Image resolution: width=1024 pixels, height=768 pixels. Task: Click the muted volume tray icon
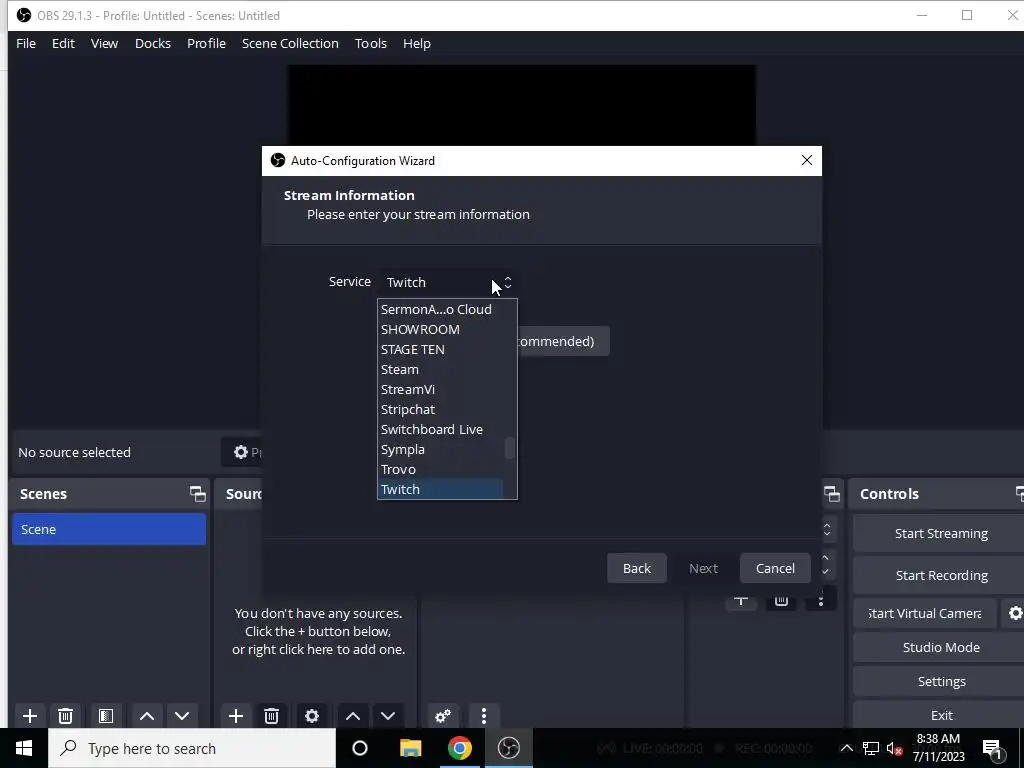coord(894,748)
